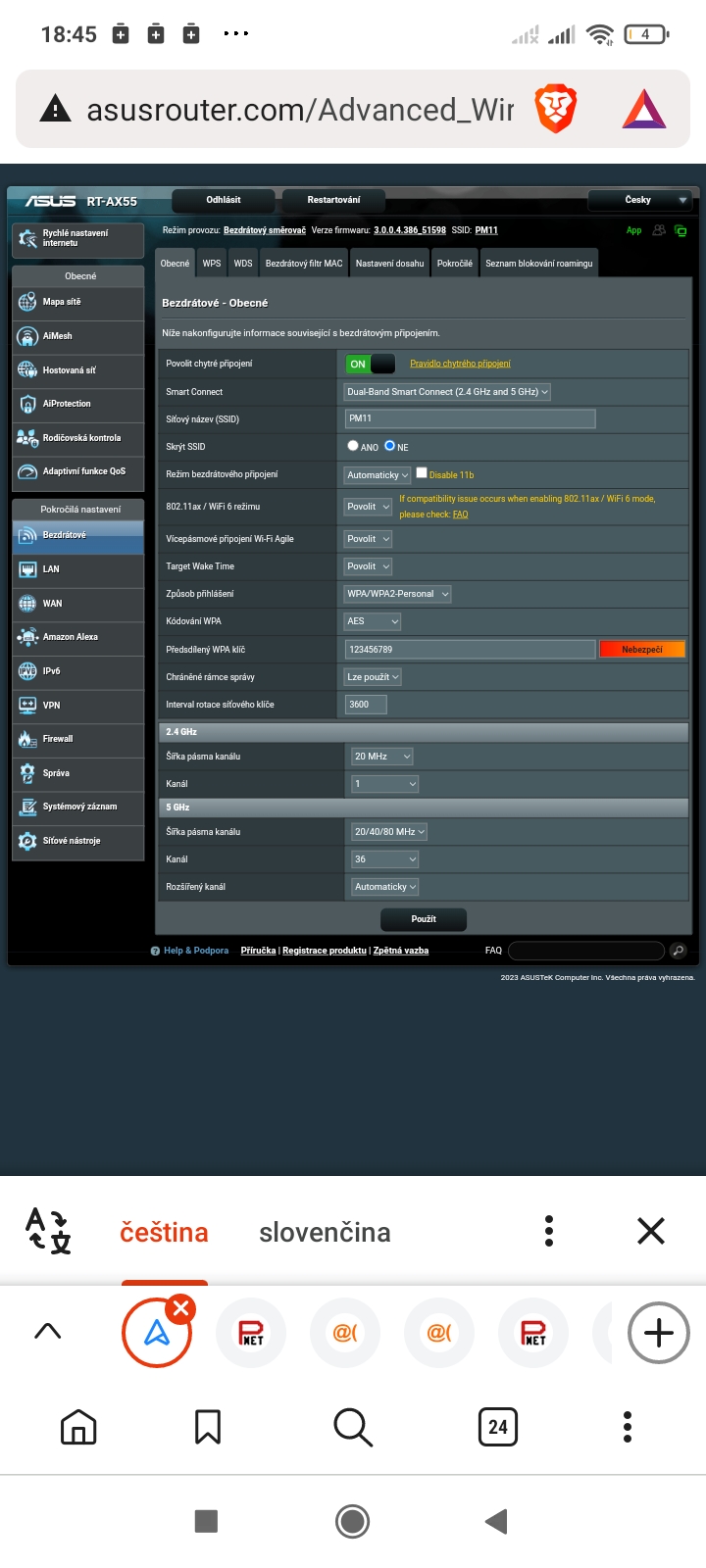Open Target Wake Time dropdown
The image size is (706, 1568).
(x=369, y=566)
